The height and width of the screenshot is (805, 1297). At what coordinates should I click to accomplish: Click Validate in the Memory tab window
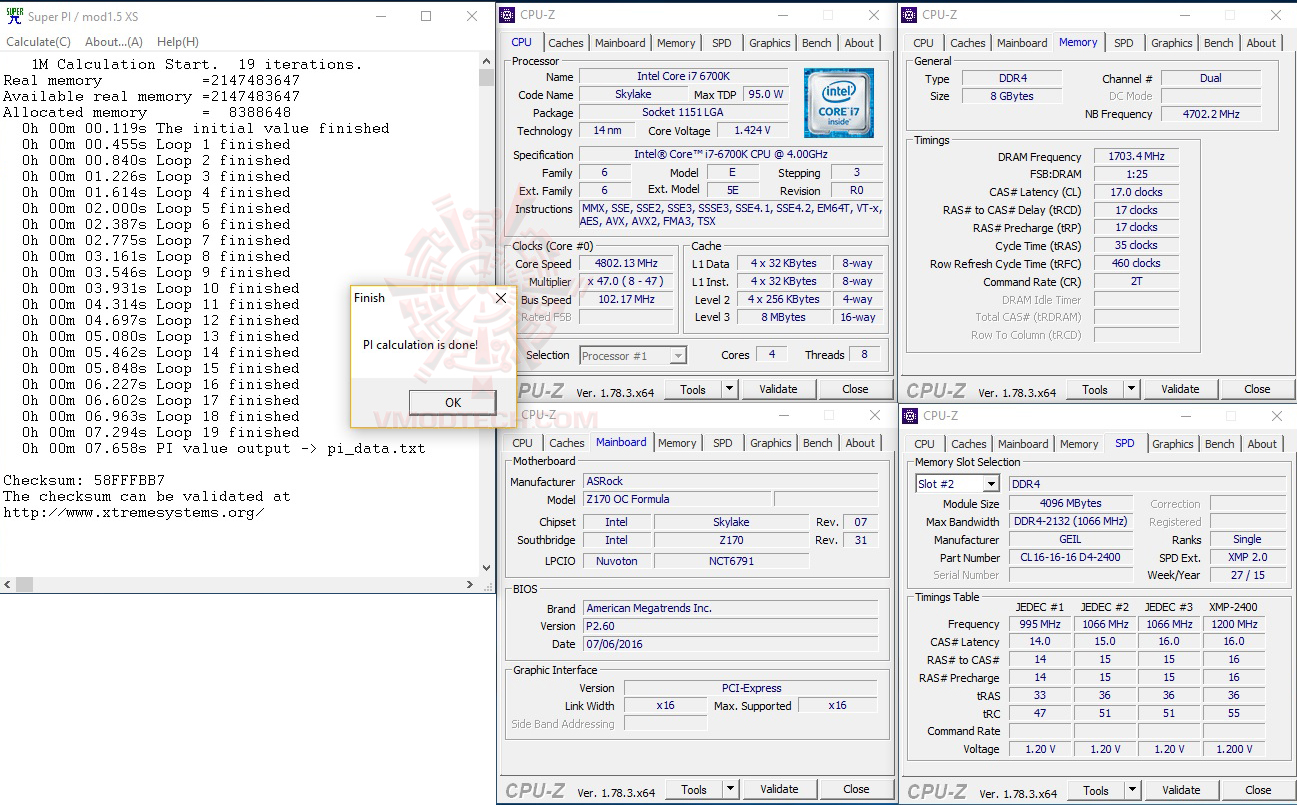pos(1180,389)
